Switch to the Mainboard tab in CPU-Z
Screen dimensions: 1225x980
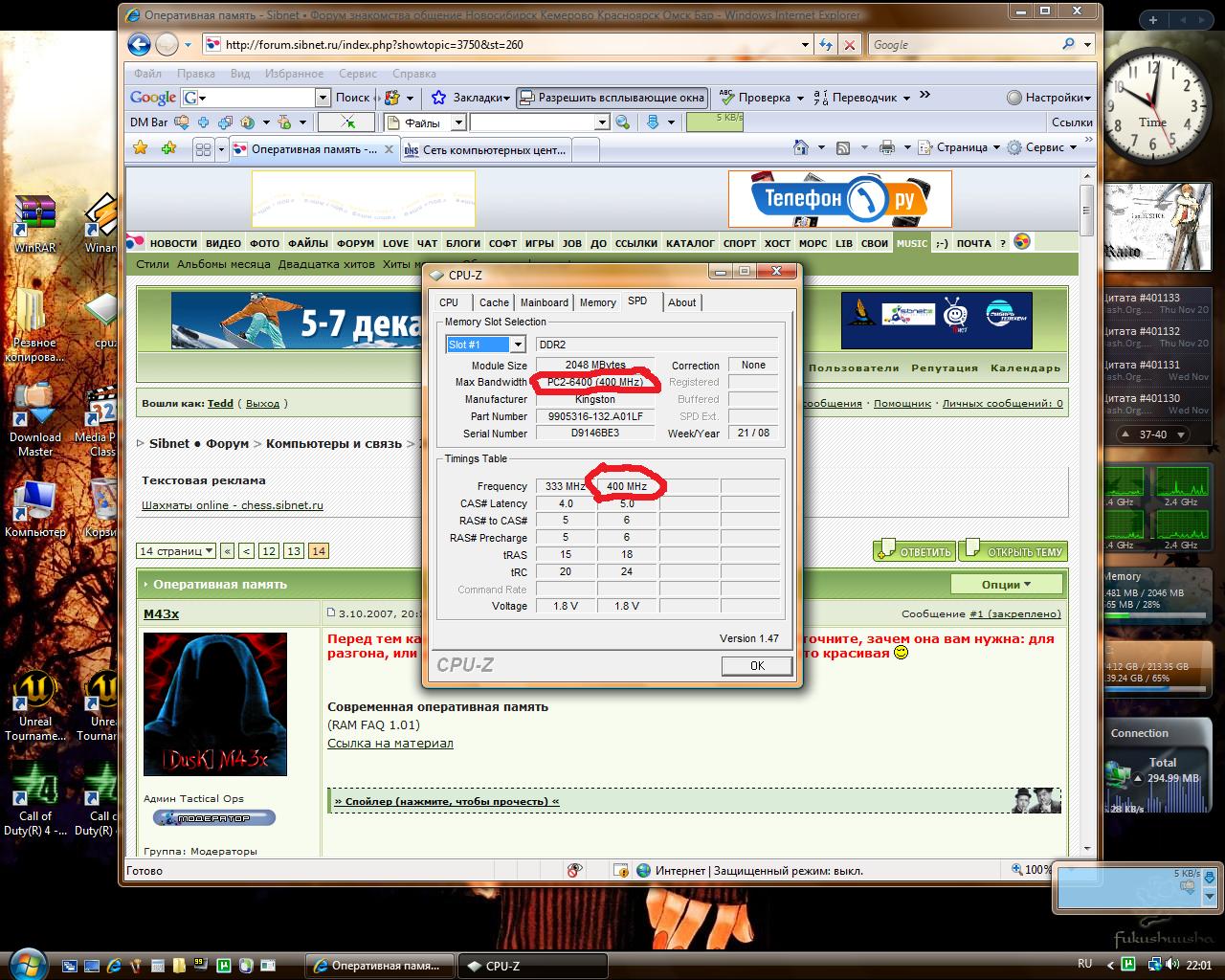[545, 302]
